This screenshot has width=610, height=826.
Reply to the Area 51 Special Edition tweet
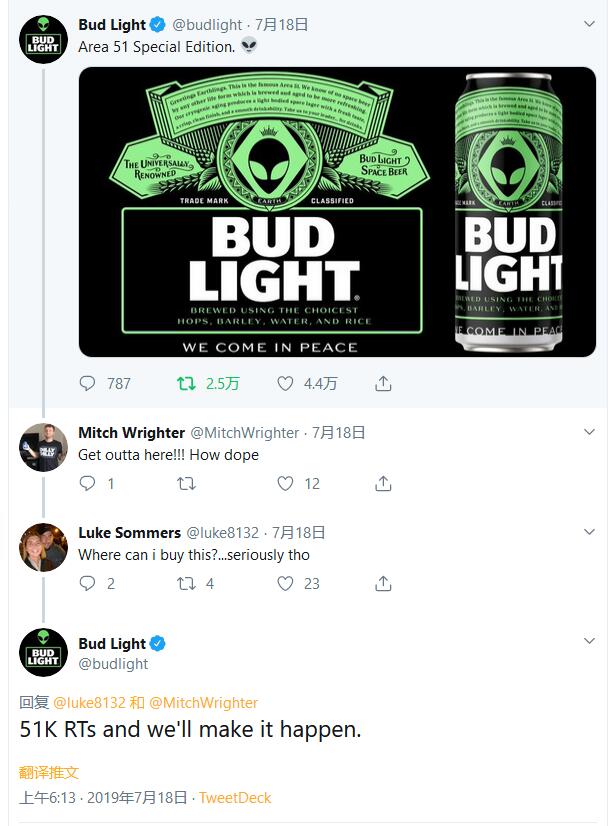[88, 383]
